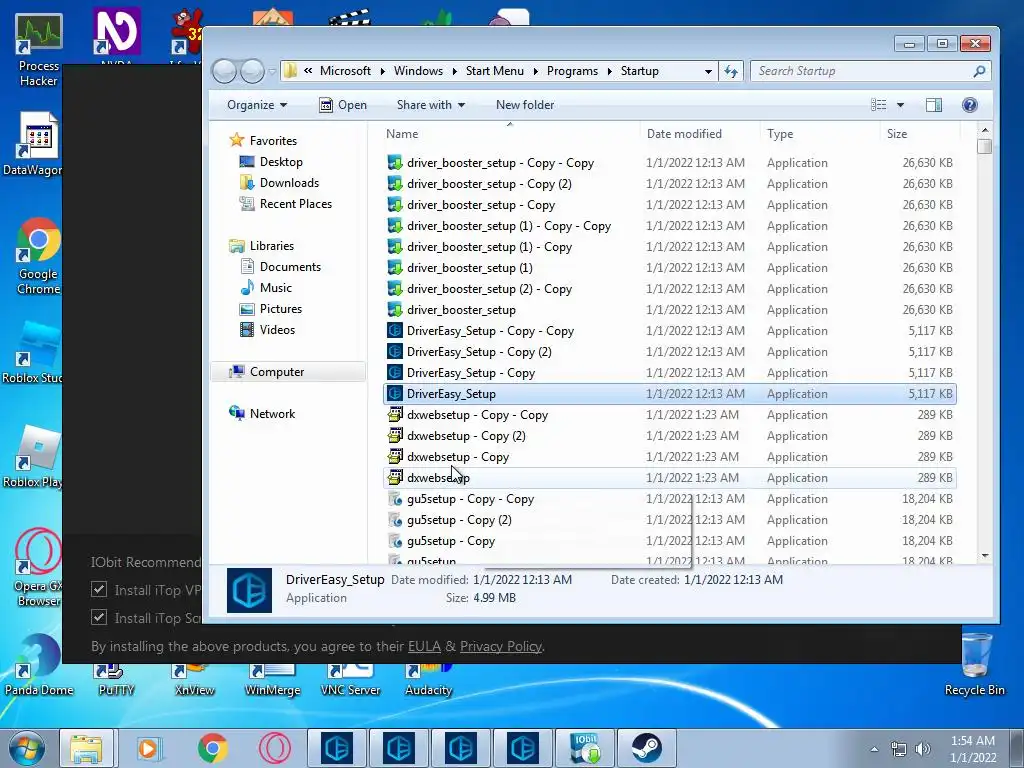Open VNC Server desktop shortcut
The height and width of the screenshot is (768, 1024).
(x=350, y=679)
